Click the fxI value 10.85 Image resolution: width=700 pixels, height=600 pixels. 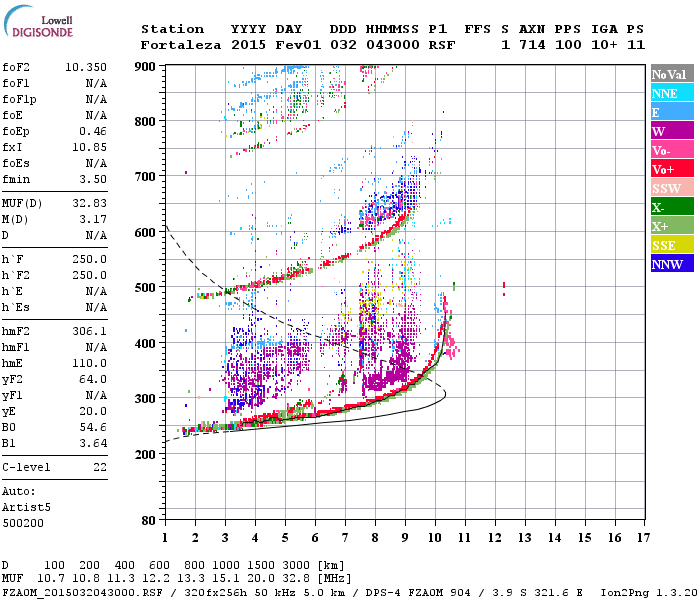pyautogui.click(x=89, y=147)
